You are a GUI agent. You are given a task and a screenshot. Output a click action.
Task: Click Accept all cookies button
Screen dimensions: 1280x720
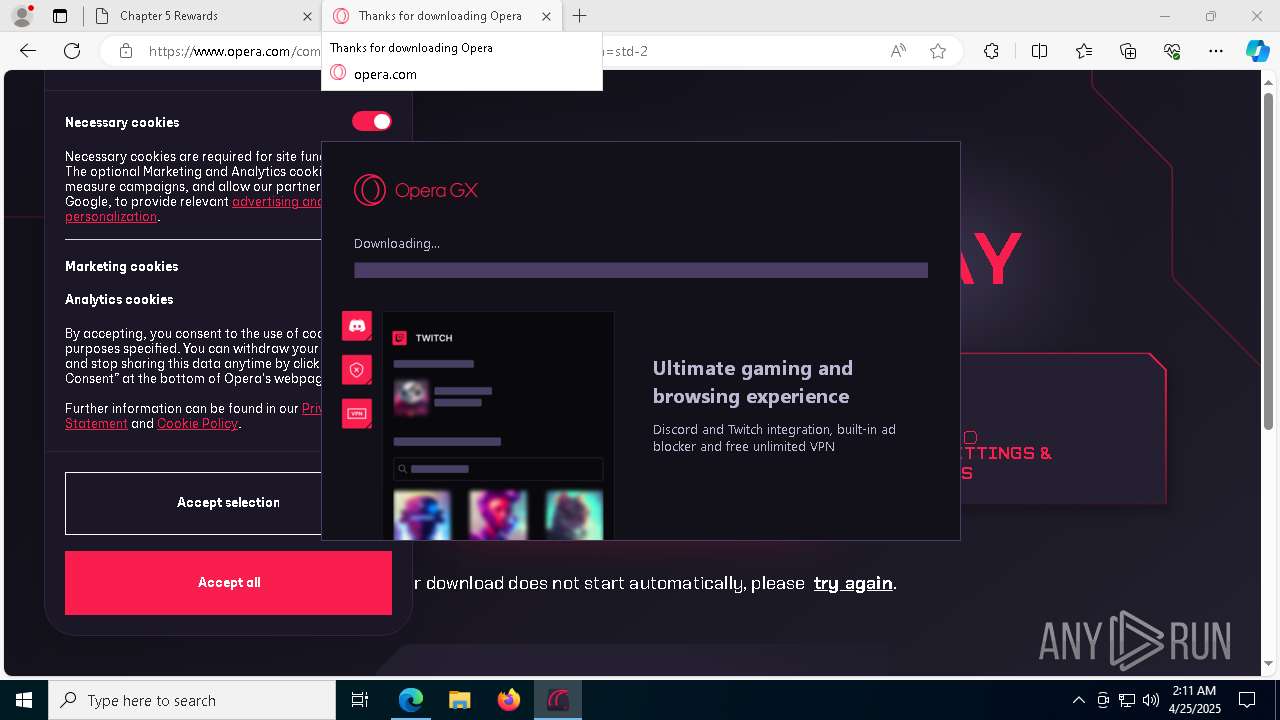point(228,583)
